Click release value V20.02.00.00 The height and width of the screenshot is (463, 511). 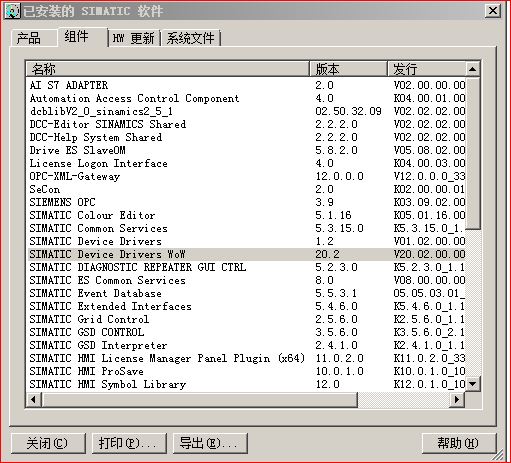pyautogui.click(x=429, y=254)
